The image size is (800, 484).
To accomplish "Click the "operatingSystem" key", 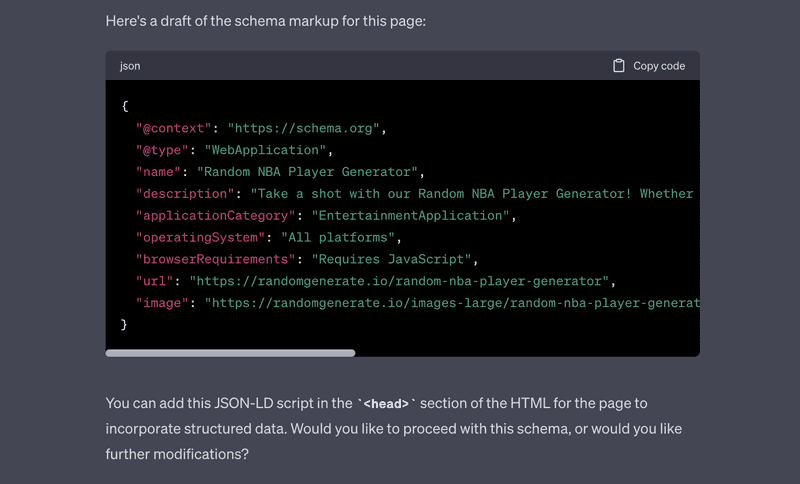I will 200,238.
